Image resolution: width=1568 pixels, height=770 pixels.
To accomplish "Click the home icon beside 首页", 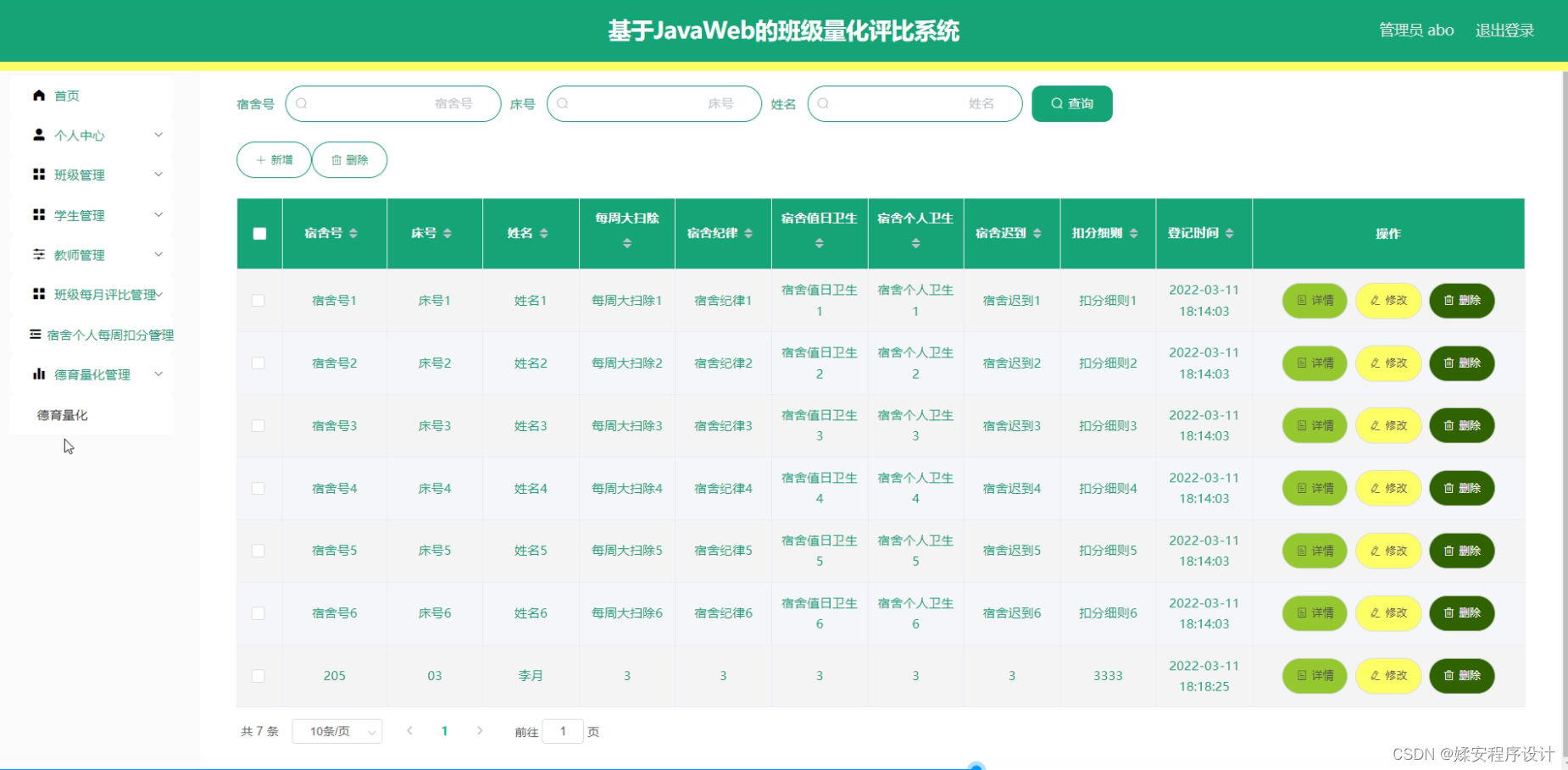I will (x=38, y=95).
